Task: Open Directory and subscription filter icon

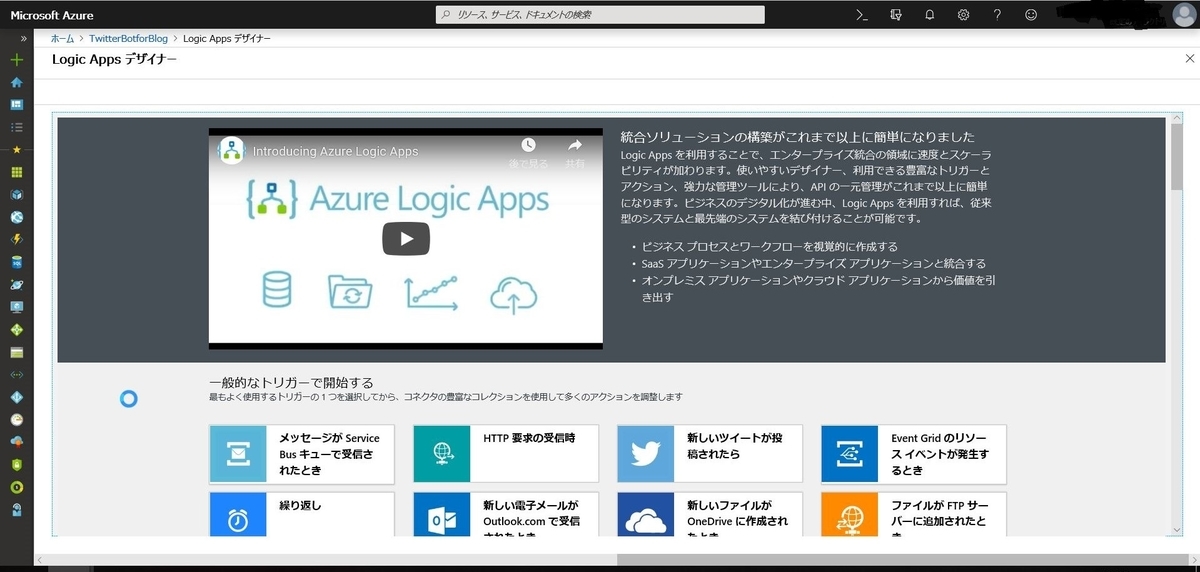Action: coord(895,14)
